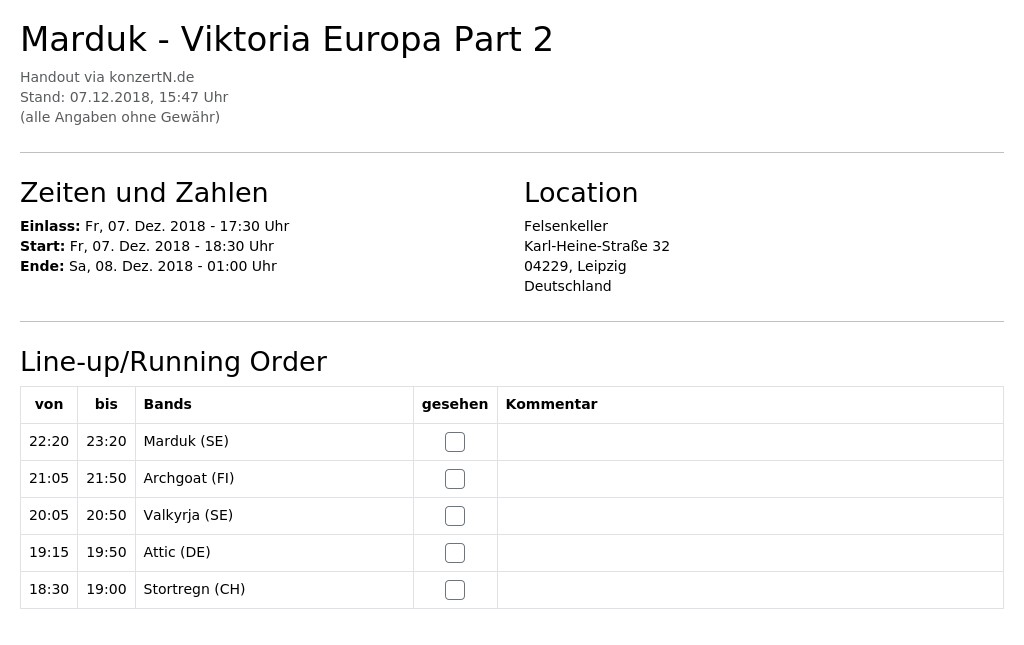
Task: Tick the gesehen checkbox for Archgoat (FI)
Action: click(455, 479)
